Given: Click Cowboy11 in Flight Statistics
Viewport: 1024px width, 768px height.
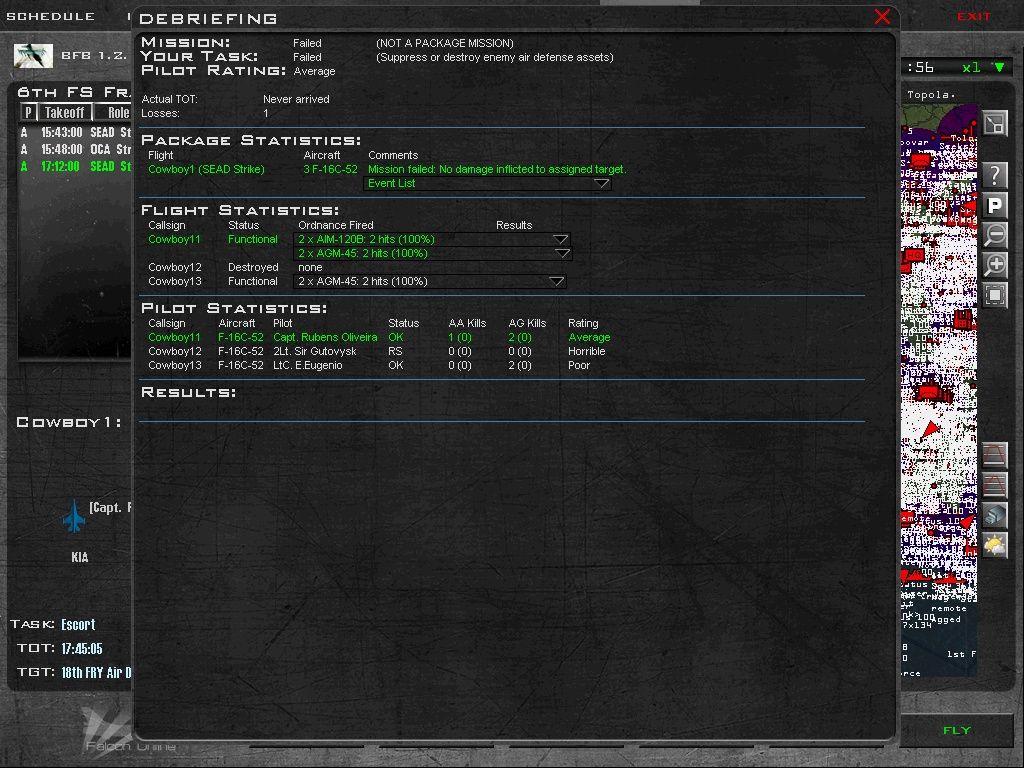Looking at the screenshot, I should 174,239.
